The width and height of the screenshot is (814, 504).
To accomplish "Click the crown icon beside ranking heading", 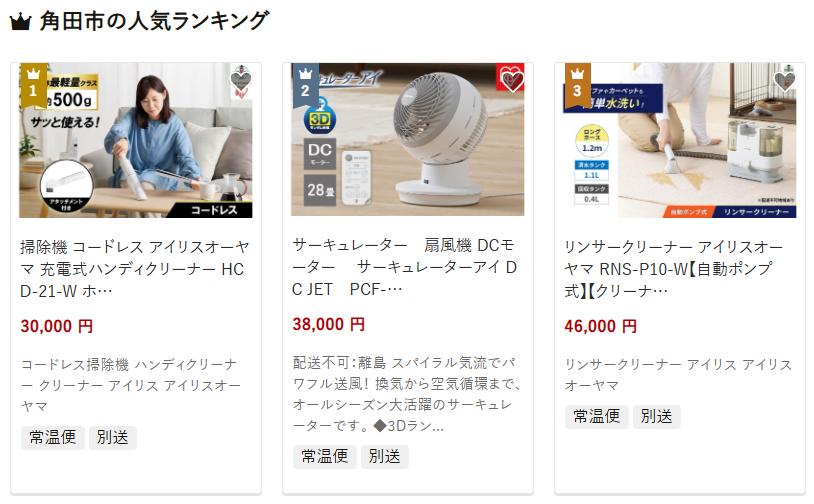I will click(x=20, y=22).
